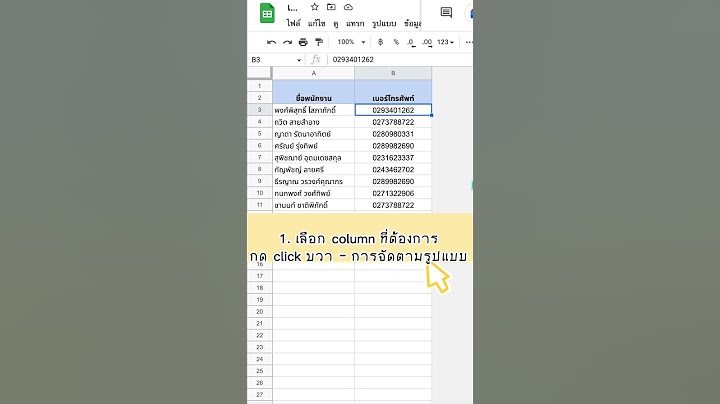Click the name cell in row 8
Image resolution: width=720 pixels, height=404 pixels.
coord(314,169)
